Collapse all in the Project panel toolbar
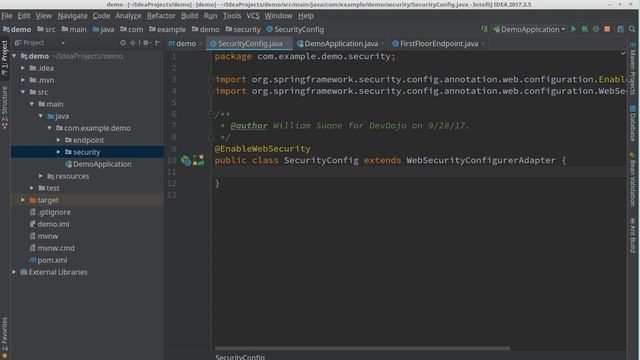Image resolution: width=640 pixels, height=360 pixels. [x=132, y=43]
